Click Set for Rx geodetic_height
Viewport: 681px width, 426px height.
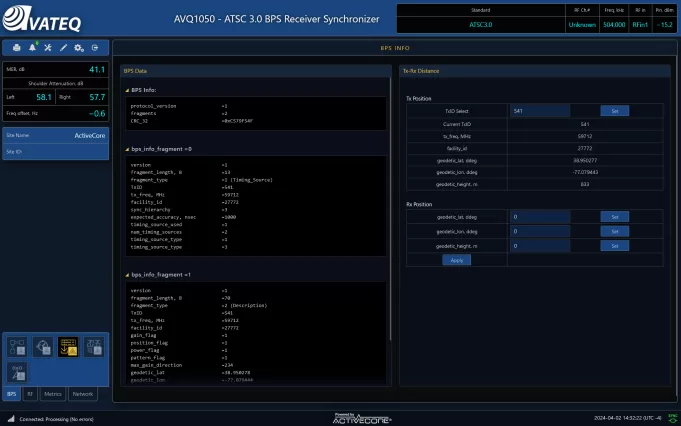point(615,246)
